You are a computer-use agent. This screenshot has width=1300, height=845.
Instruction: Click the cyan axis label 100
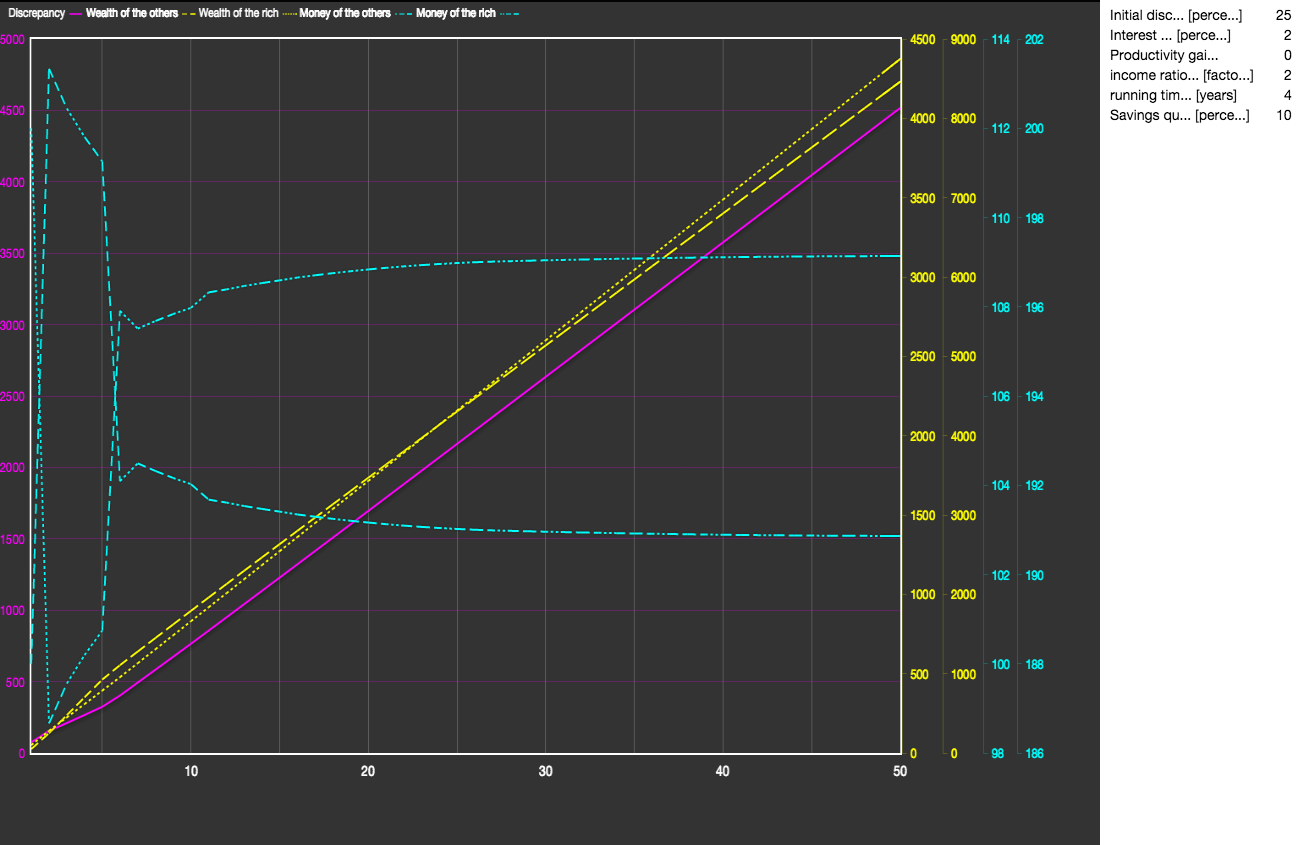coord(1000,665)
